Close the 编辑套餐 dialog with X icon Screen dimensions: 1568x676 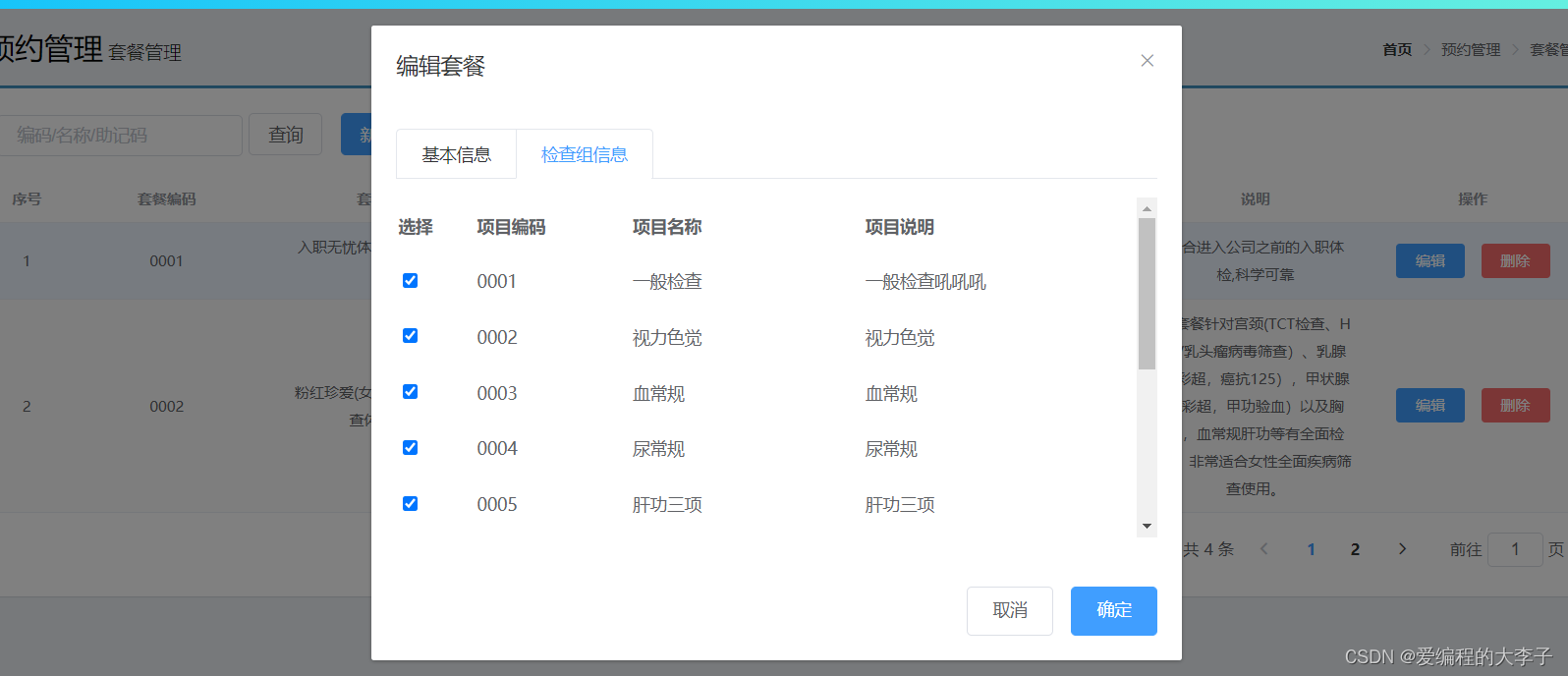pos(1147,61)
